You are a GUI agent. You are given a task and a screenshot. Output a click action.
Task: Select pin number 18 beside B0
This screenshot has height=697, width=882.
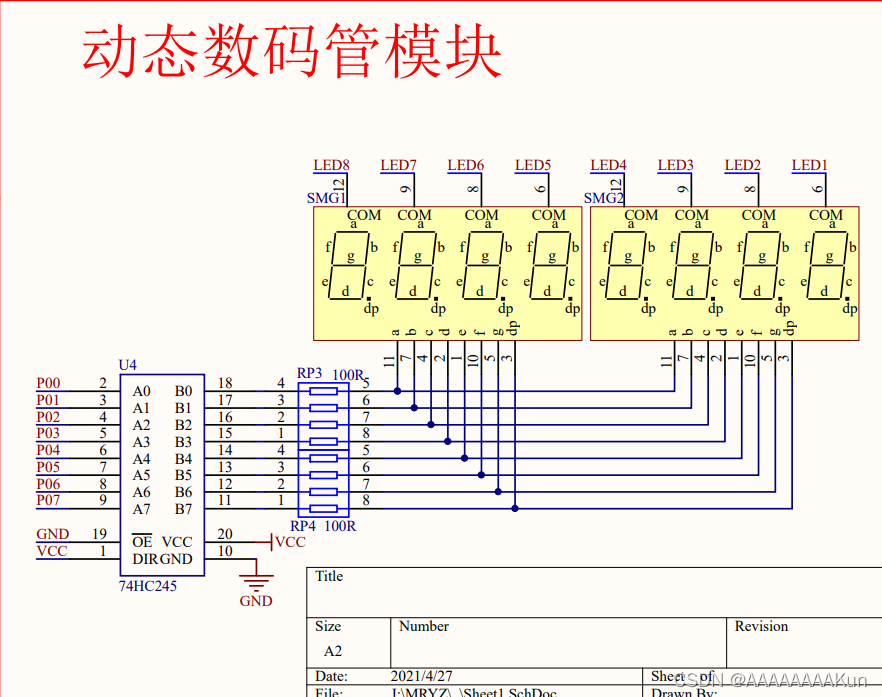click(x=225, y=383)
